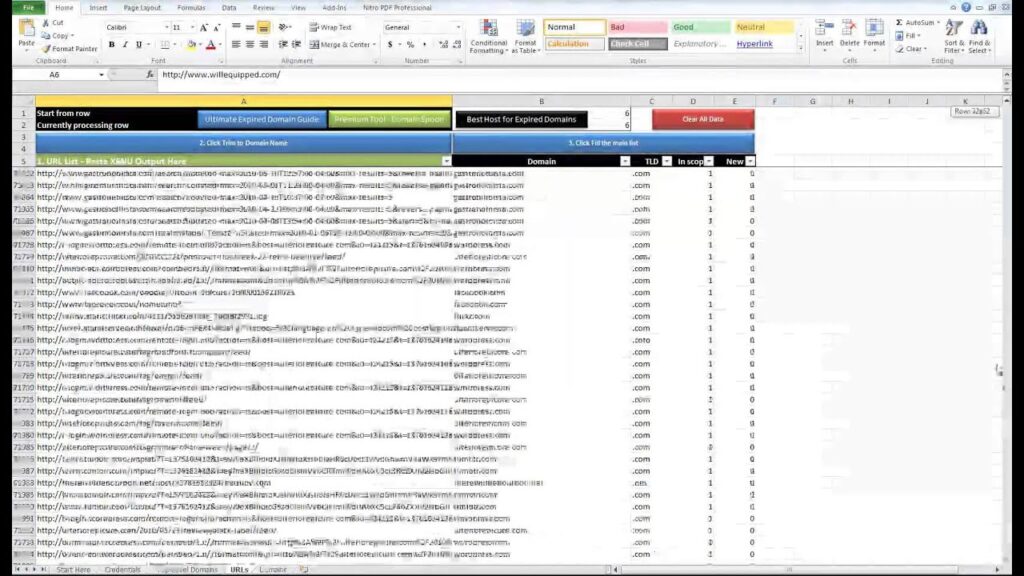Click the Cut scissors button

[x=53, y=23]
